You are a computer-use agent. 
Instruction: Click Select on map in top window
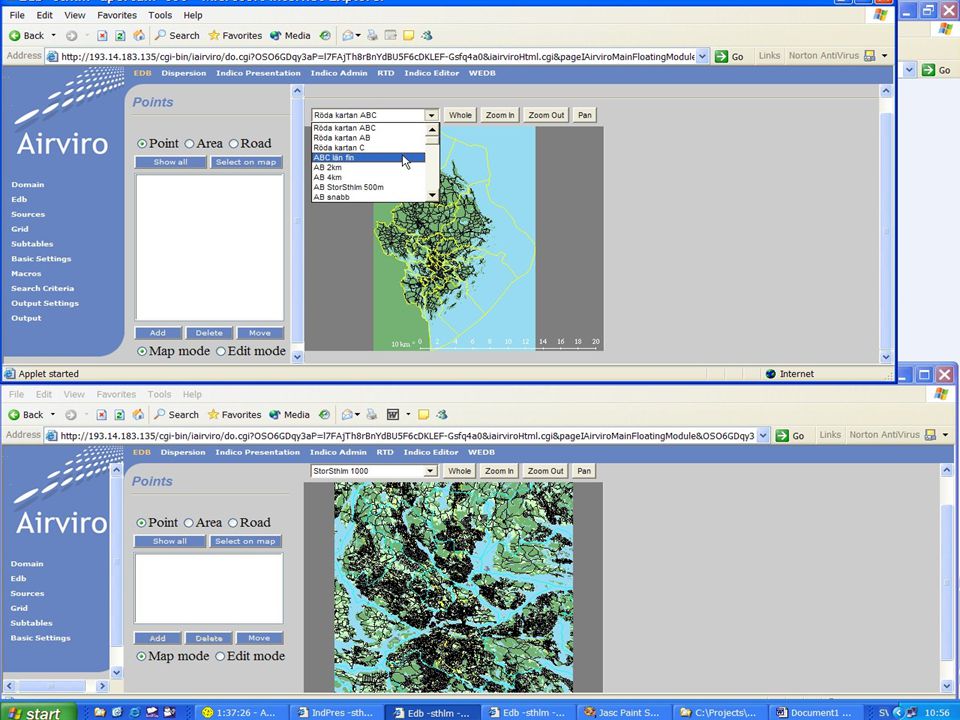pos(246,162)
